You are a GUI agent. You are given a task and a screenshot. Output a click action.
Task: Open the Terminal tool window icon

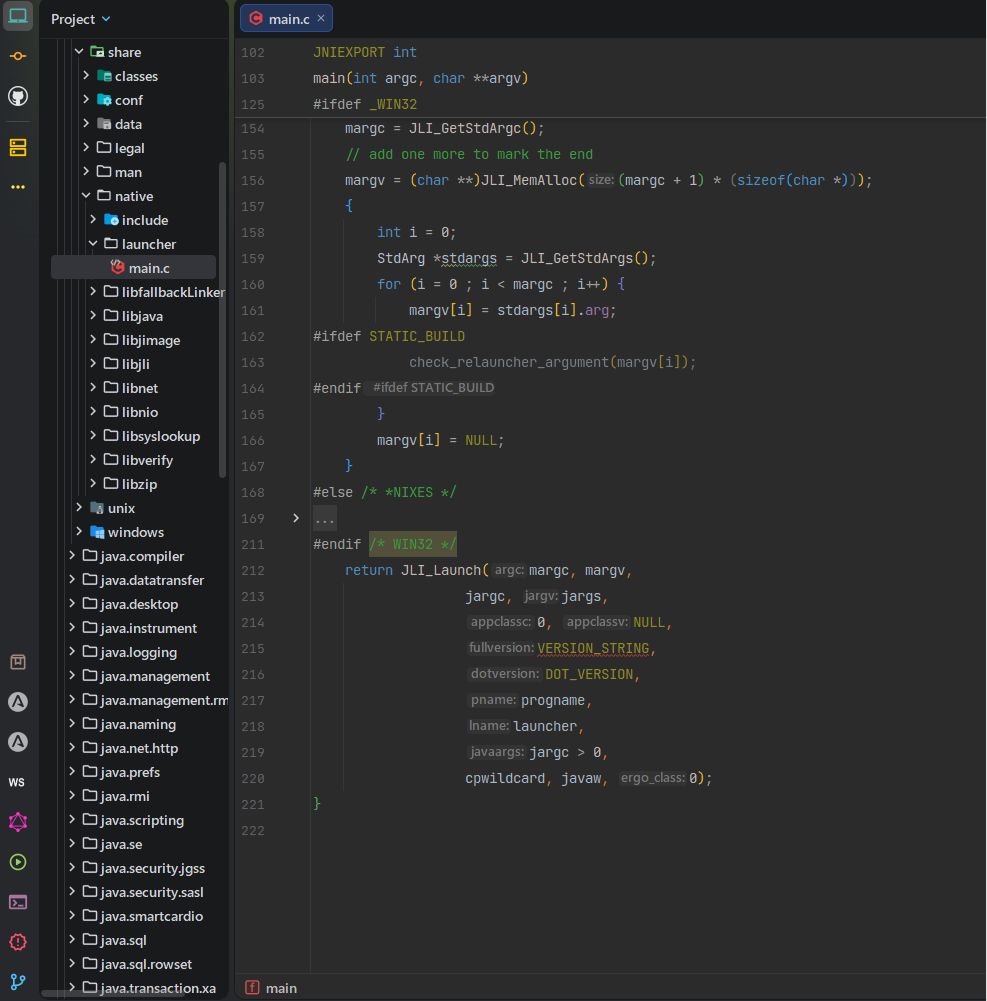pyautogui.click(x=18, y=902)
